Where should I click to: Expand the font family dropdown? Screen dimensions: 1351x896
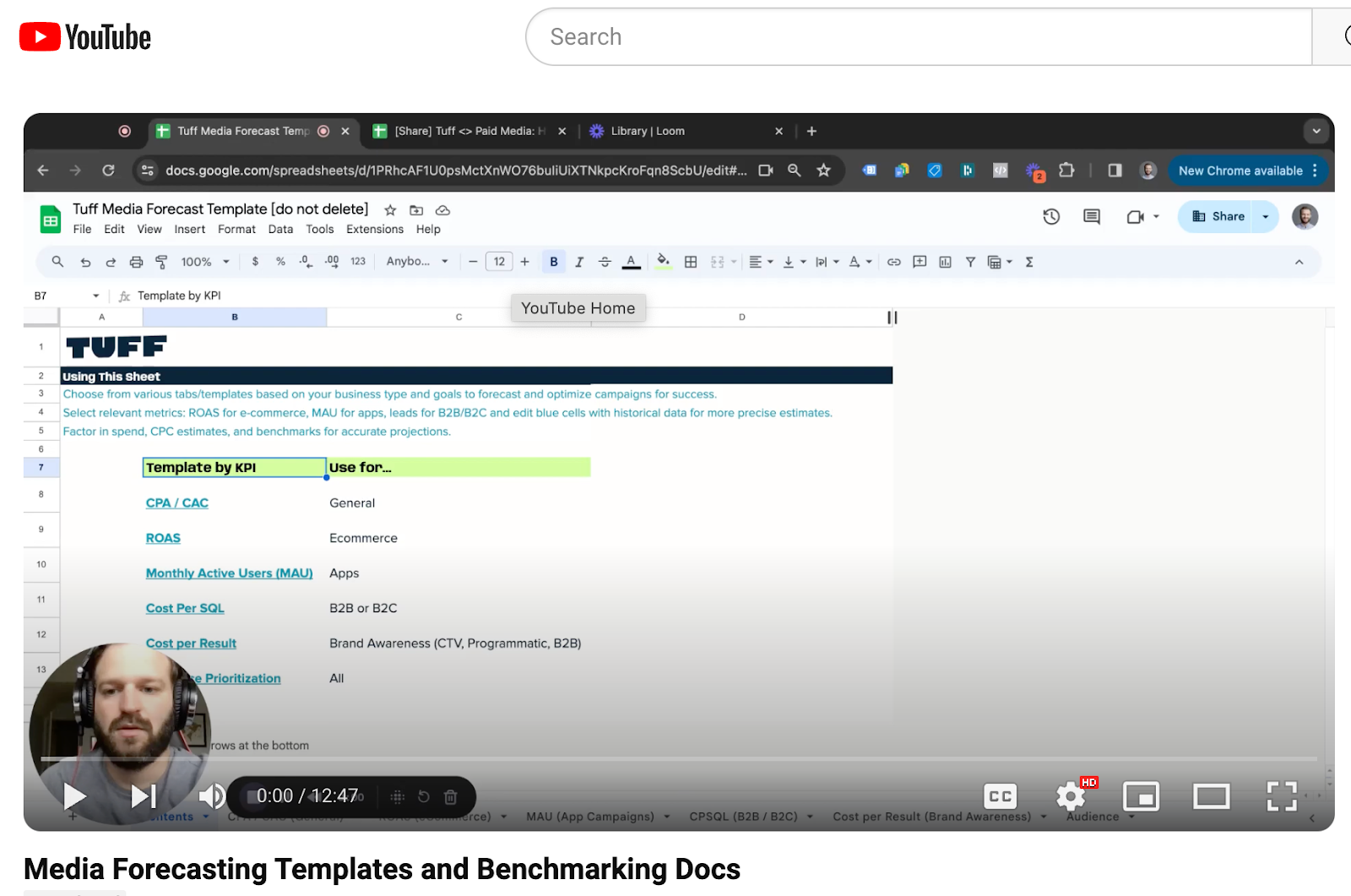417,262
